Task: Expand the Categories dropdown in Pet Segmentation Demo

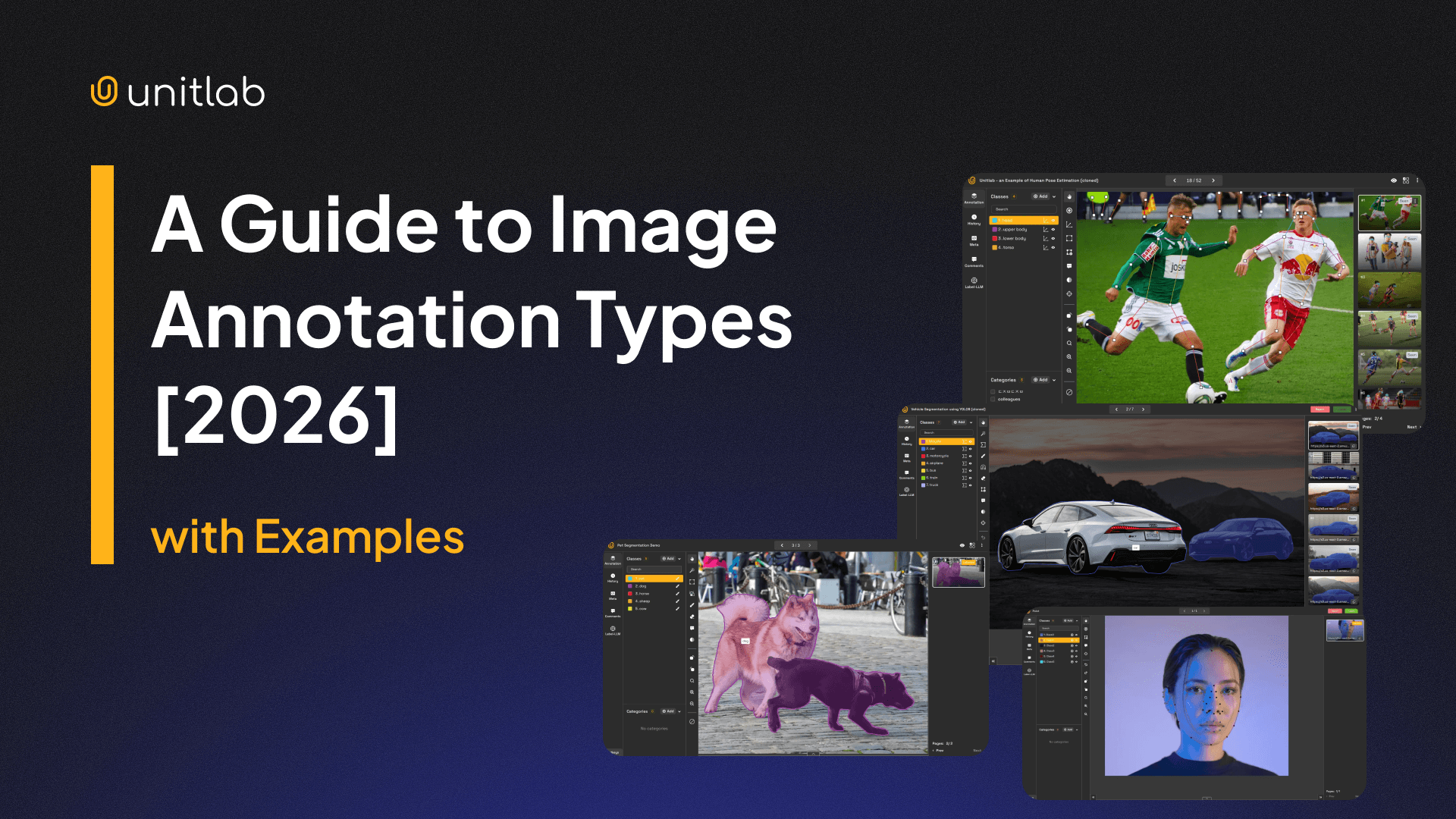Action: pyautogui.click(x=679, y=711)
